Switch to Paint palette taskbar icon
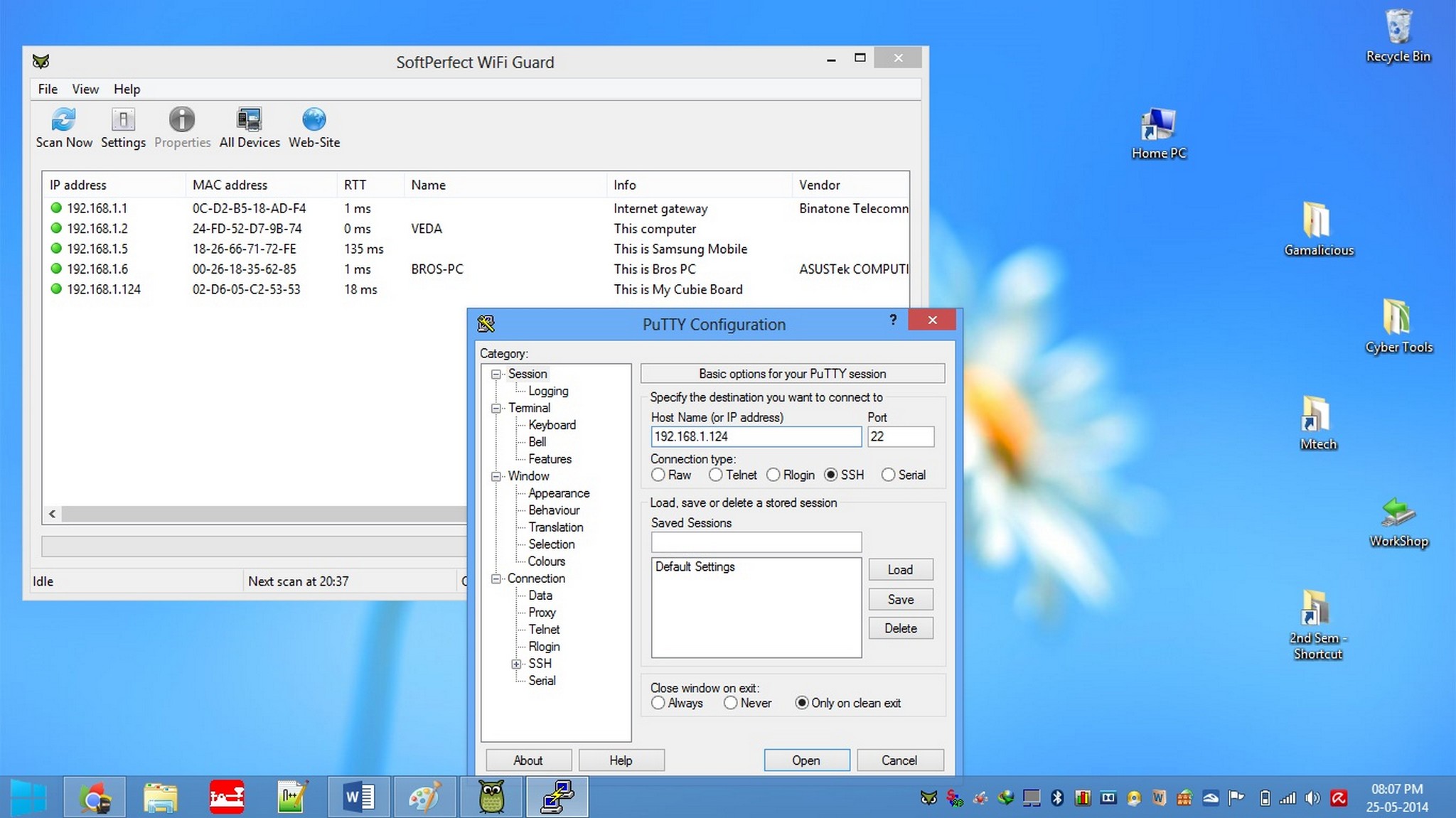1456x818 pixels. pyautogui.click(x=424, y=797)
